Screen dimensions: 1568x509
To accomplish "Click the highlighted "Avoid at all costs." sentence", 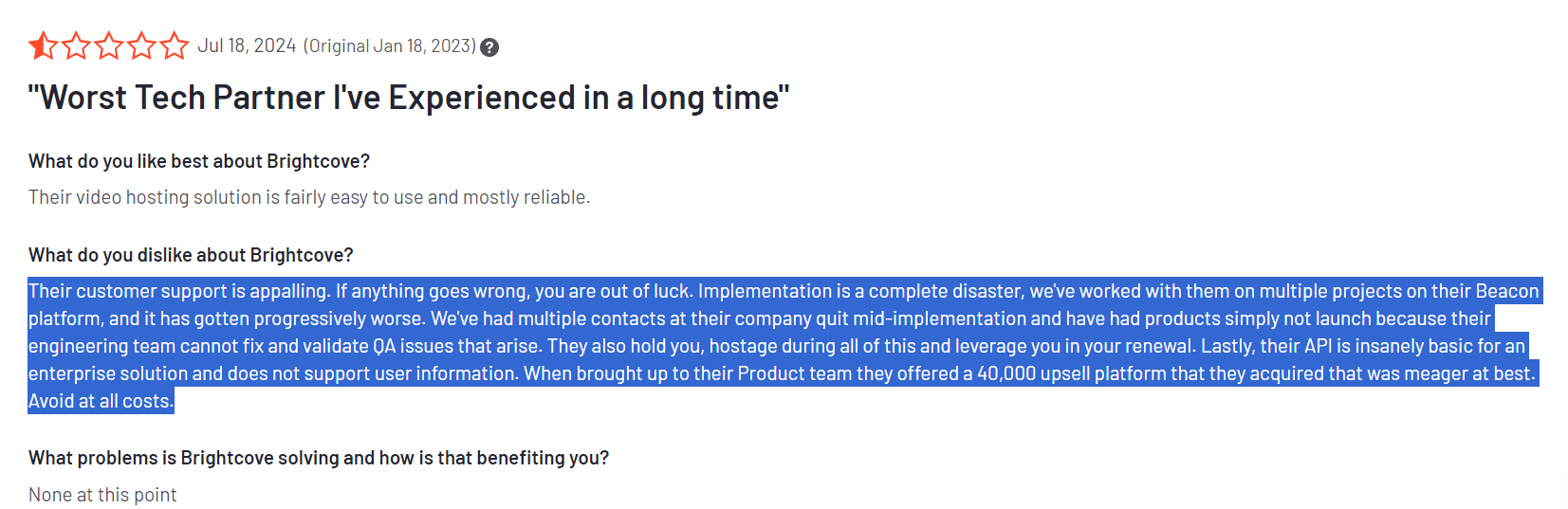I will click(x=101, y=401).
